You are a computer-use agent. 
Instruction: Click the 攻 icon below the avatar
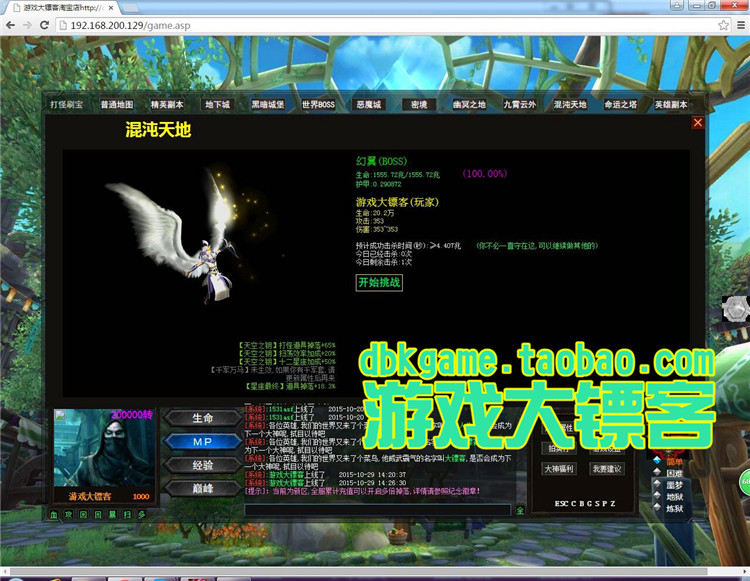69,515
